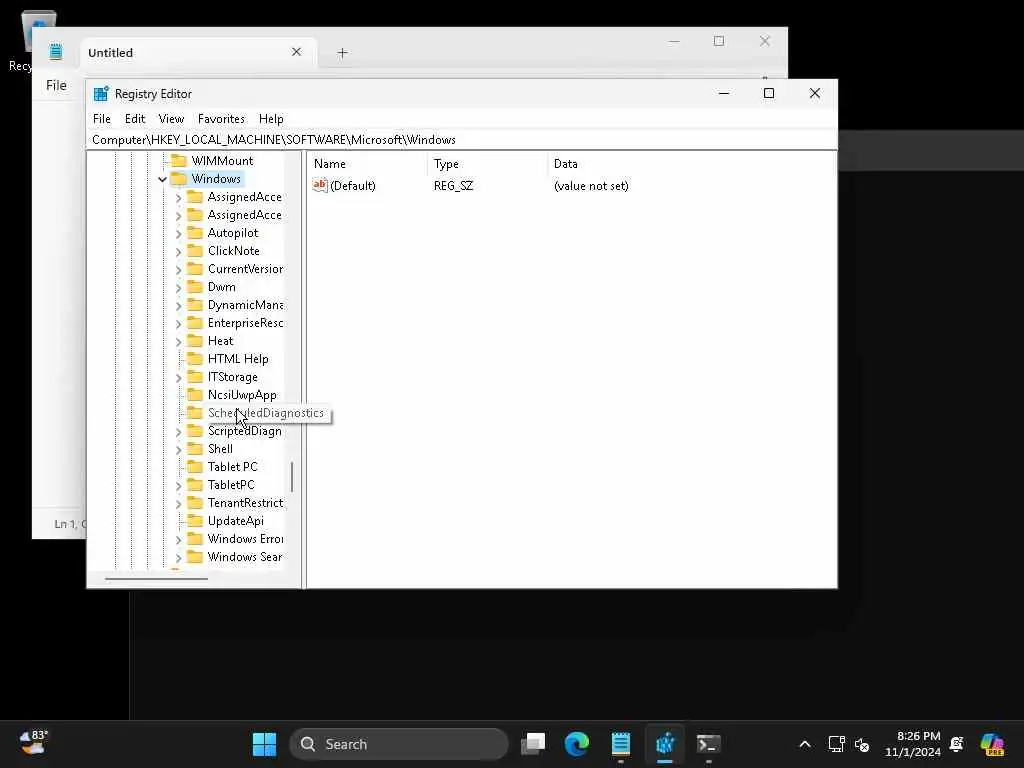The height and width of the screenshot is (768, 1024).
Task: Click the Dwm folder icon
Action: click(x=195, y=287)
